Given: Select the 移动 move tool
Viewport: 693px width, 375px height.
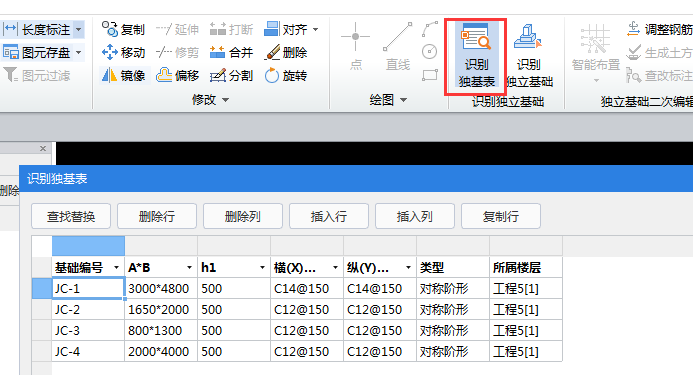Looking at the screenshot, I should pyautogui.click(x=124, y=53).
